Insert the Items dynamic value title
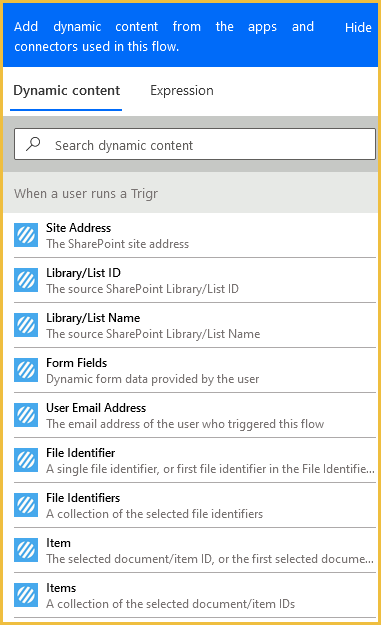Viewport: 381px width, 625px height. [x=61, y=588]
